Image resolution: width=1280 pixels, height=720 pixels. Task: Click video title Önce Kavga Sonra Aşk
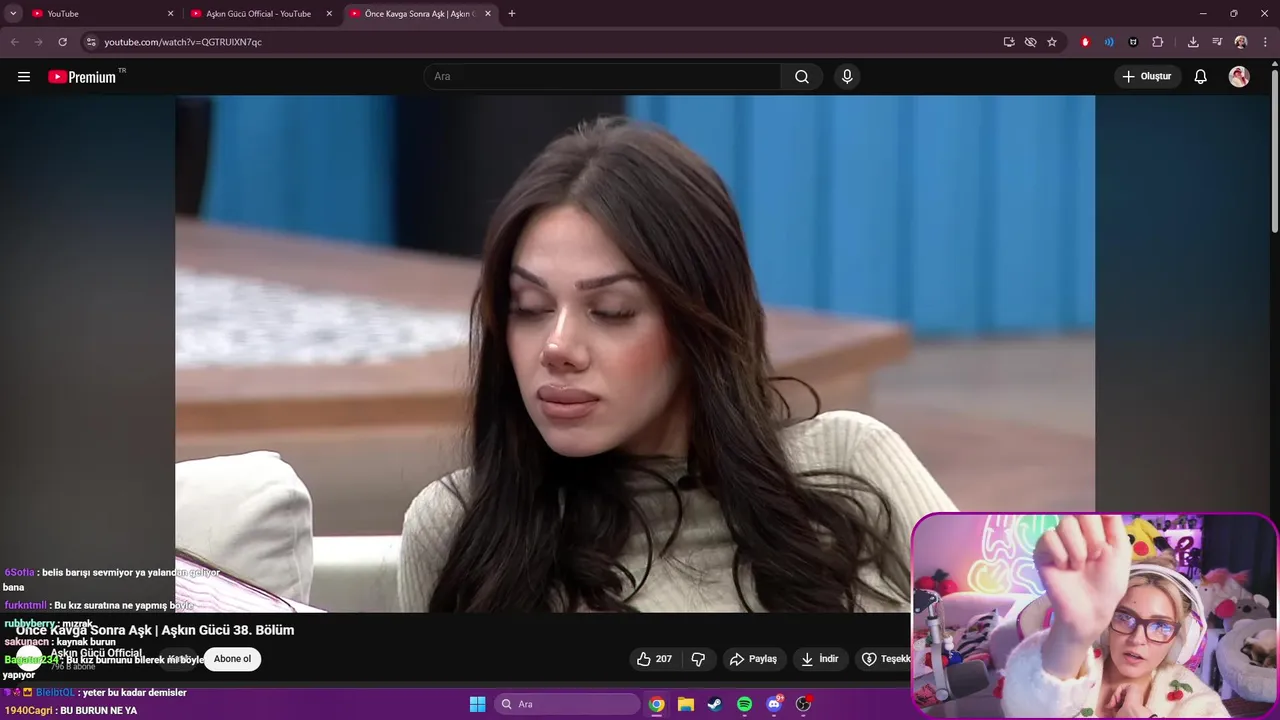point(155,630)
